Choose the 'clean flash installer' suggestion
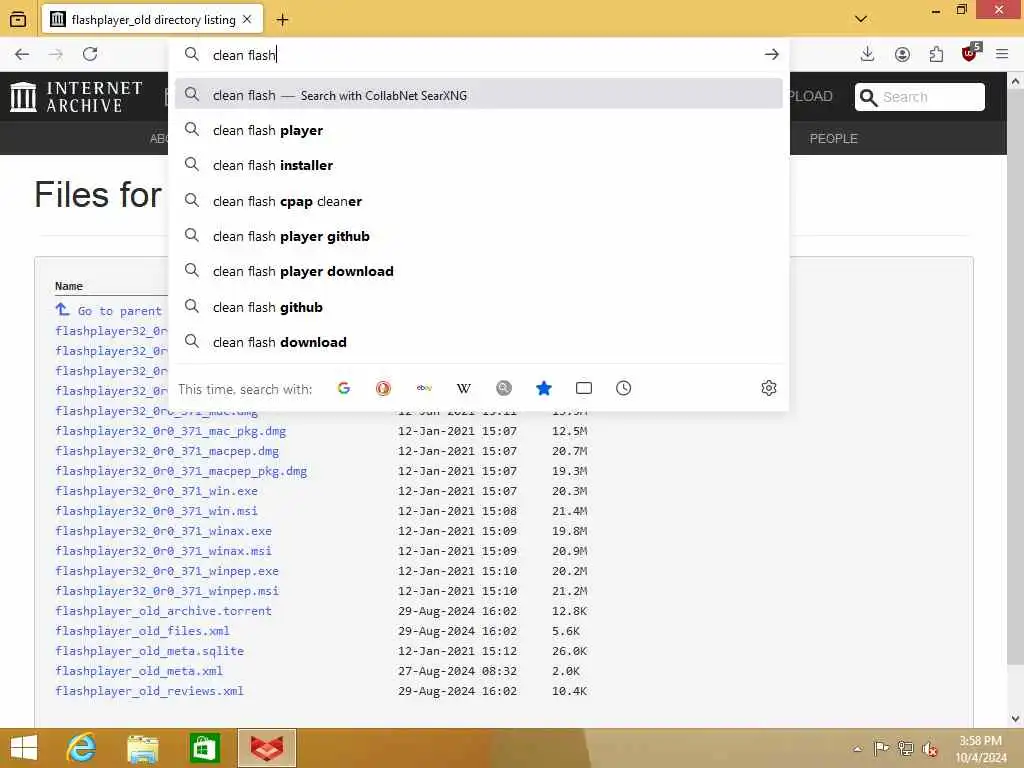 (479, 166)
